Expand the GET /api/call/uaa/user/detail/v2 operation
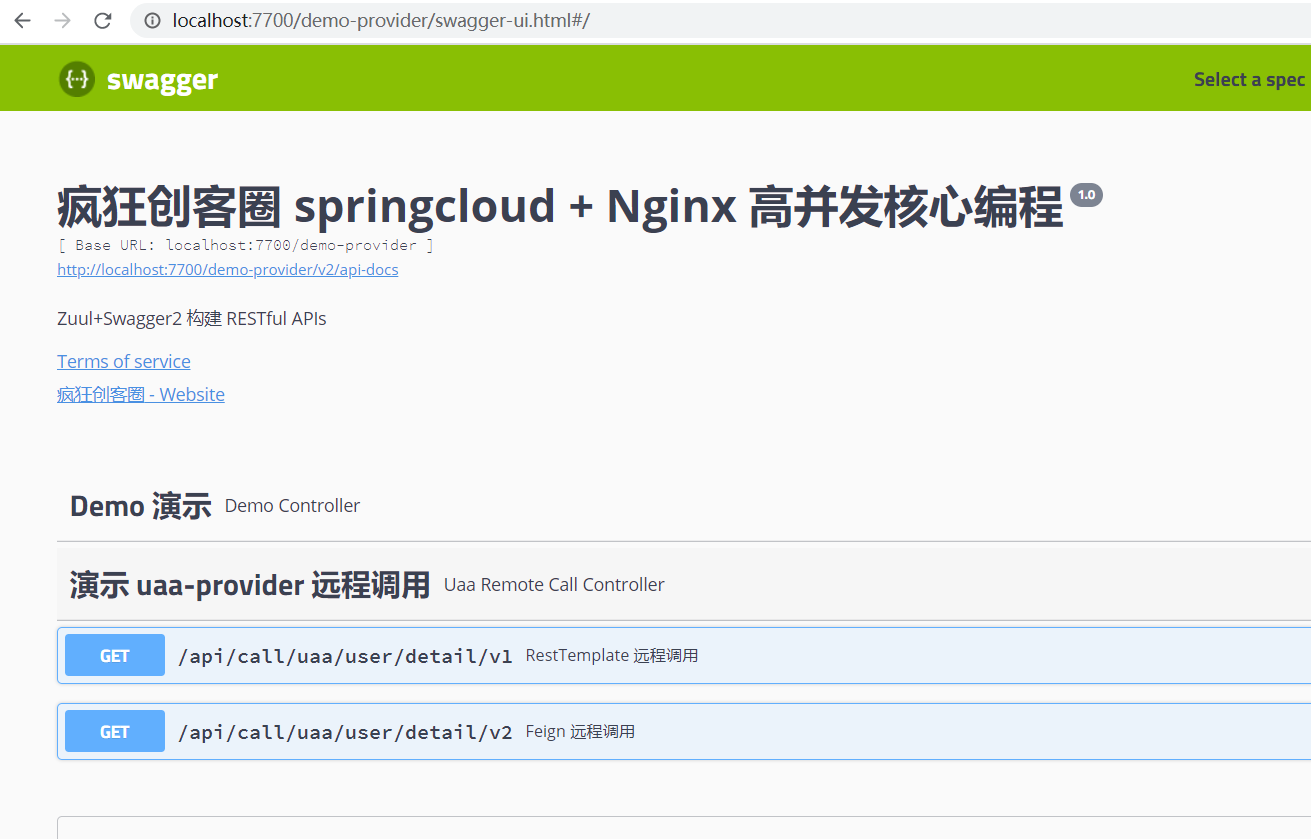The width and height of the screenshot is (1311, 839). click(x=684, y=732)
